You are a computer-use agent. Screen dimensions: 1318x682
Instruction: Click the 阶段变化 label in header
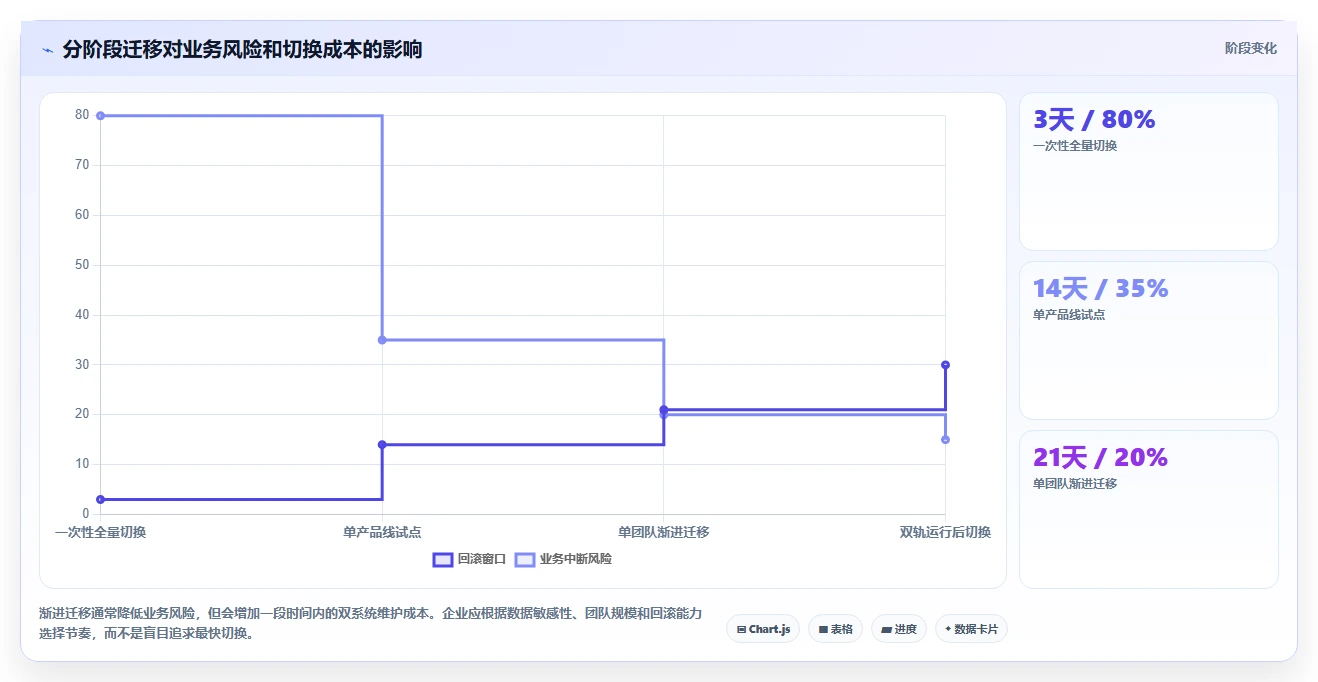pos(1251,48)
